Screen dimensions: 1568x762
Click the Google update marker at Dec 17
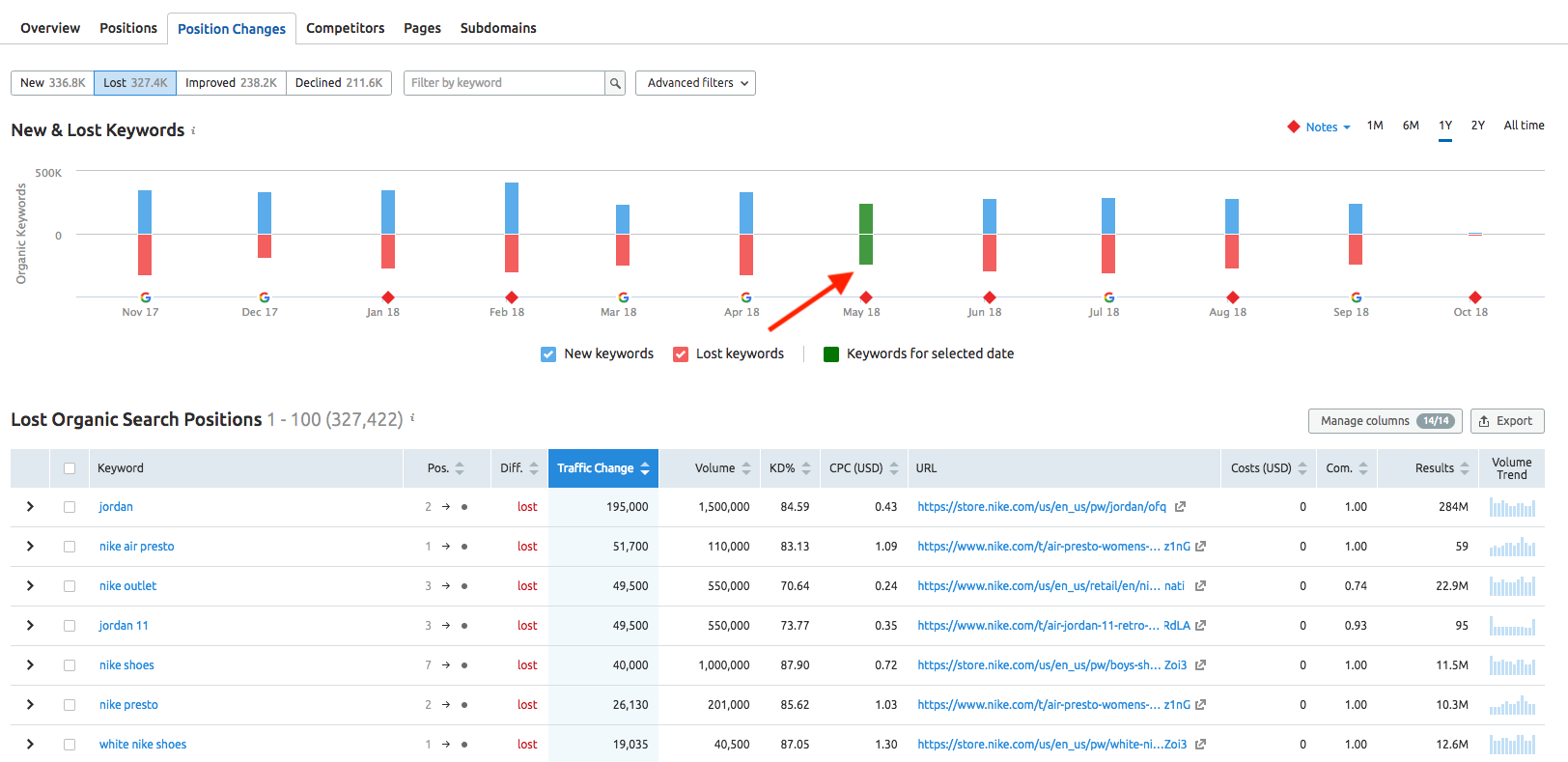[265, 297]
